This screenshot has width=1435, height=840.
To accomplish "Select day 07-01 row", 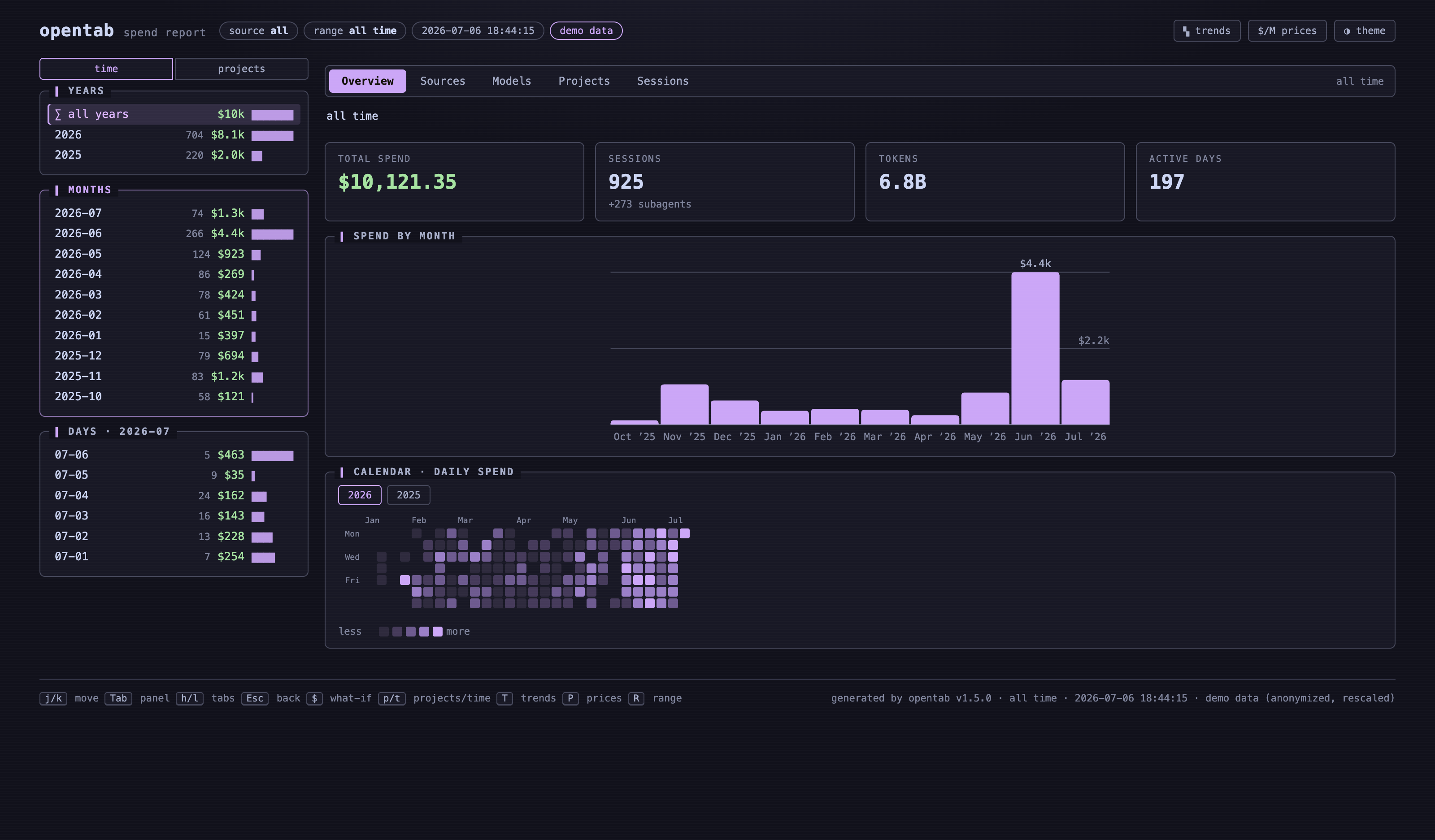I will point(174,557).
